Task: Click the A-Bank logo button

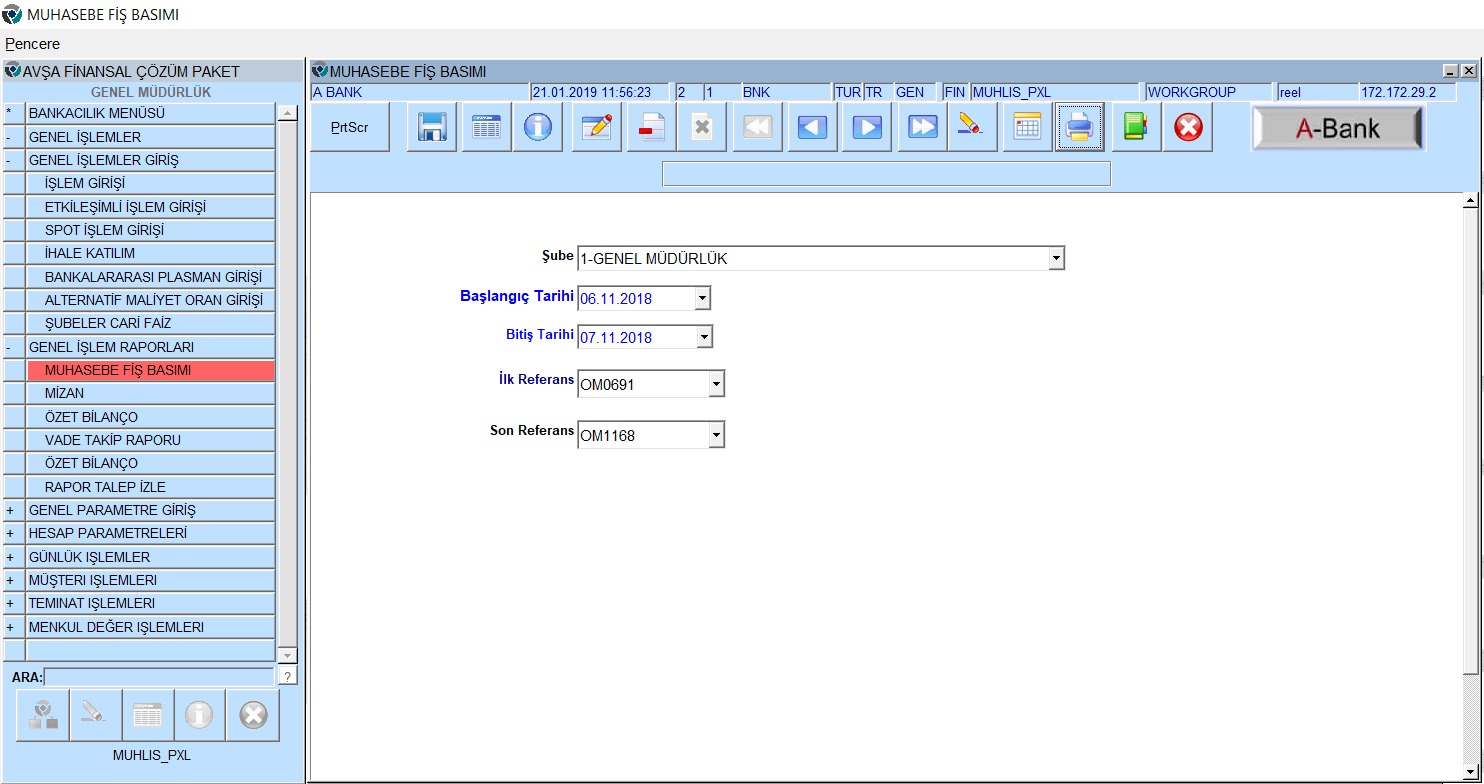Action: click(x=1338, y=128)
